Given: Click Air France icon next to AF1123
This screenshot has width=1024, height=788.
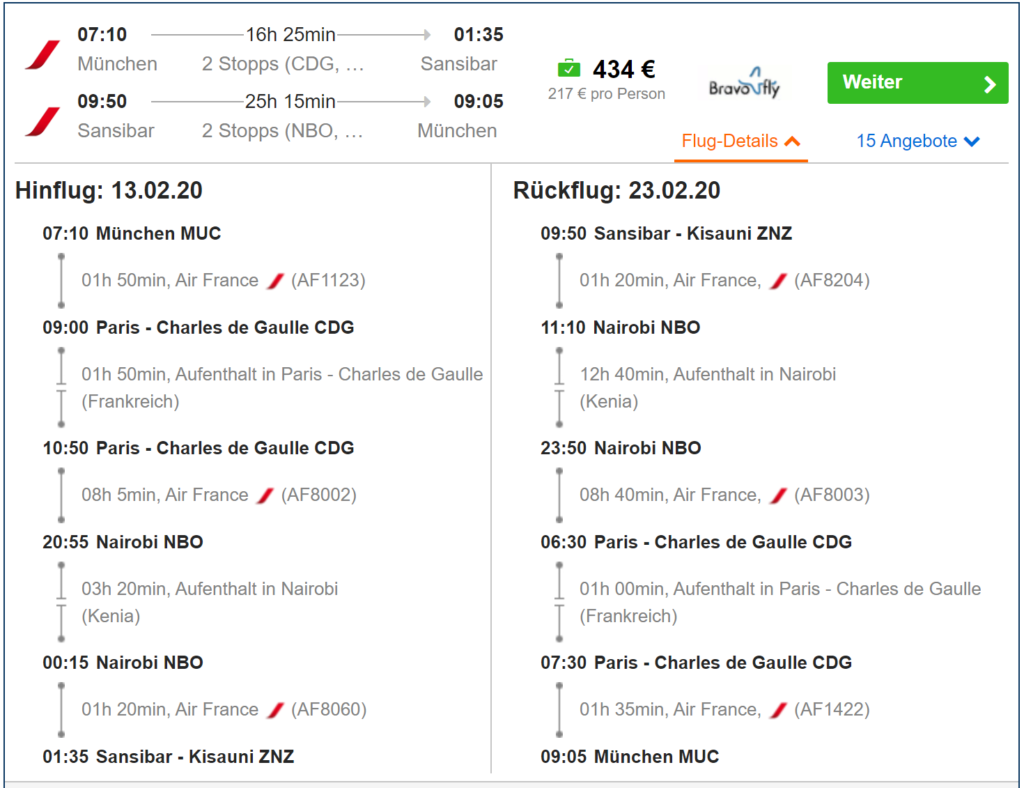Looking at the screenshot, I should pos(276,281).
